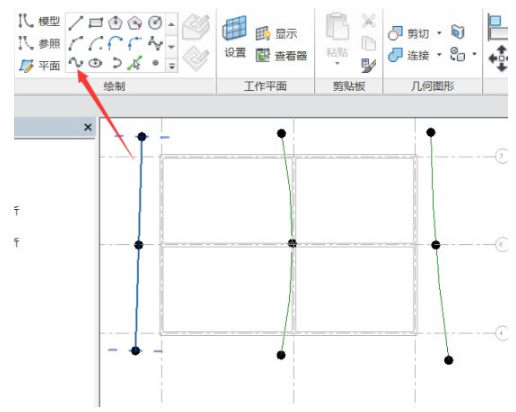
Task: Select center point of middle green curve
Action: coord(292,243)
